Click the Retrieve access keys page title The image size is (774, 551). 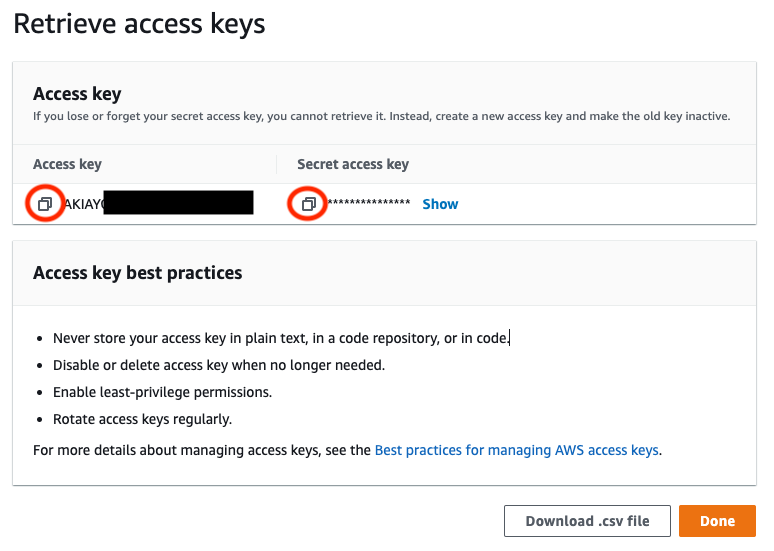click(139, 24)
